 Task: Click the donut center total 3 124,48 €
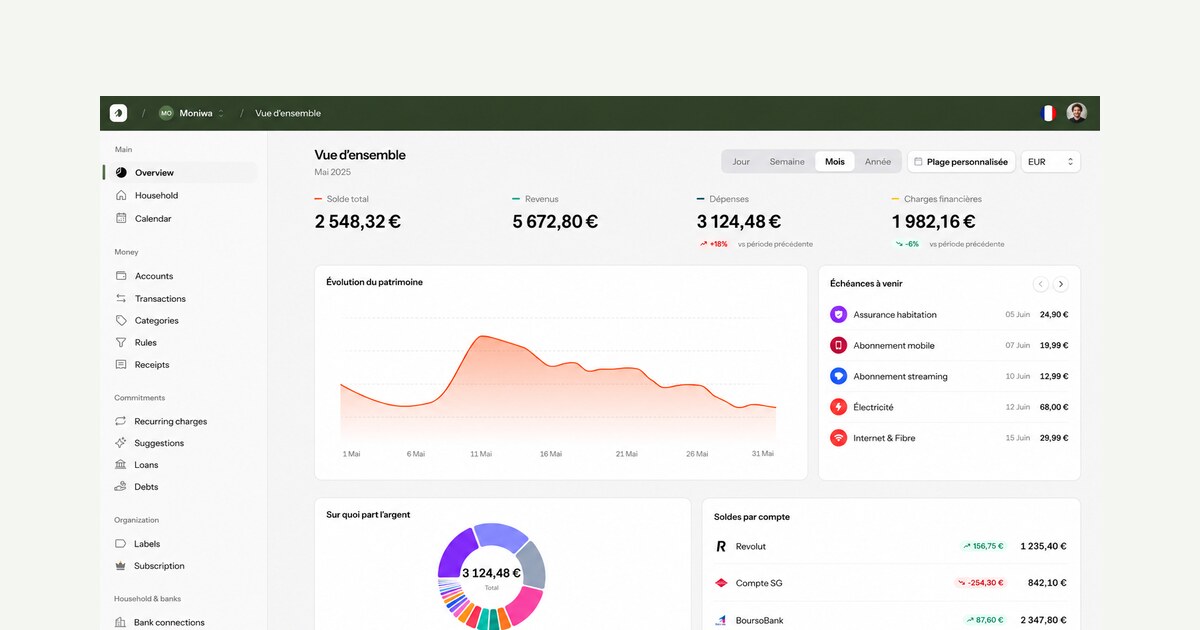coord(491,574)
